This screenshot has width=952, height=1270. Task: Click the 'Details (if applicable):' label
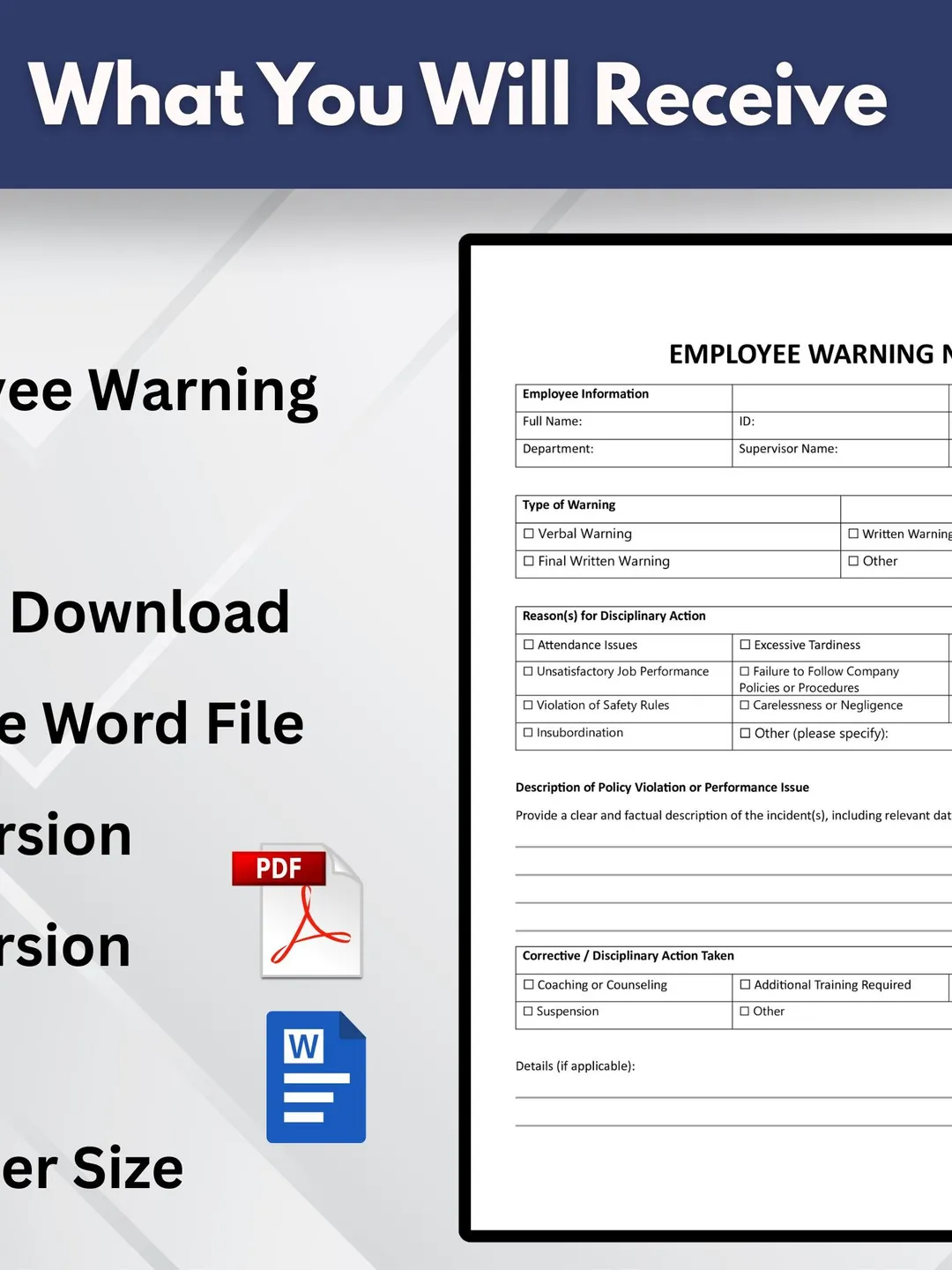click(x=575, y=1066)
